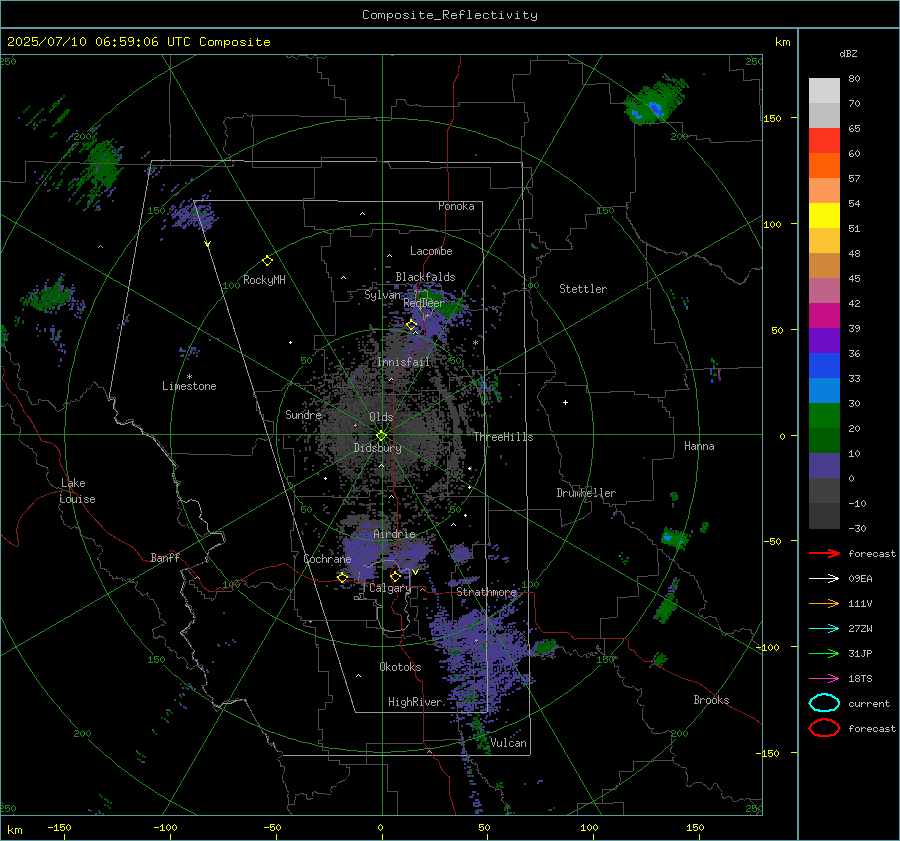Click the Sylvan label
The width and height of the screenshot is (900, 841).
(x=382, y=295)
